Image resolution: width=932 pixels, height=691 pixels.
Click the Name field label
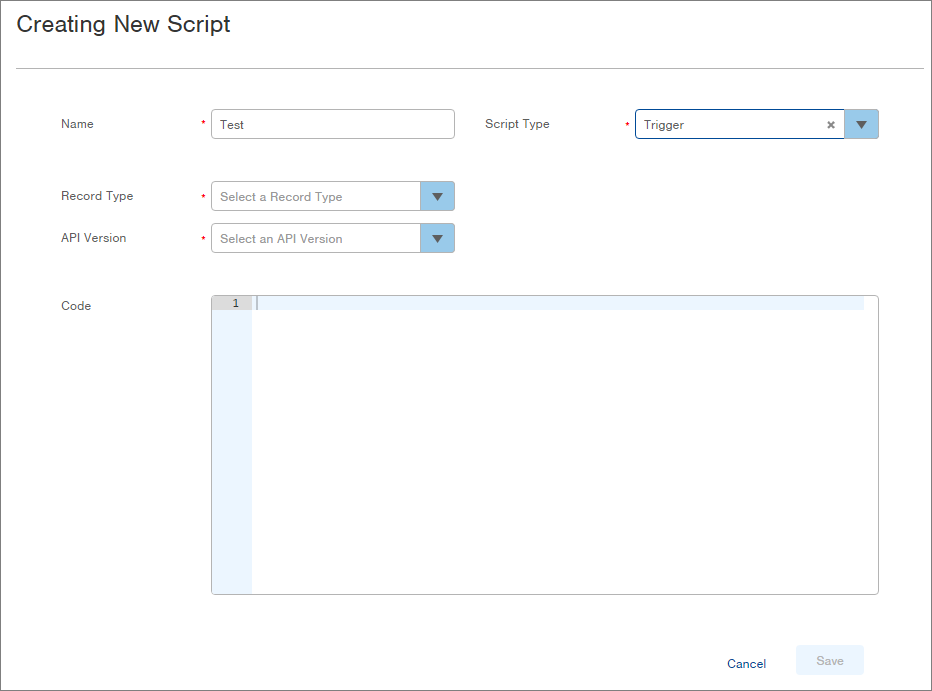(77, 124)
